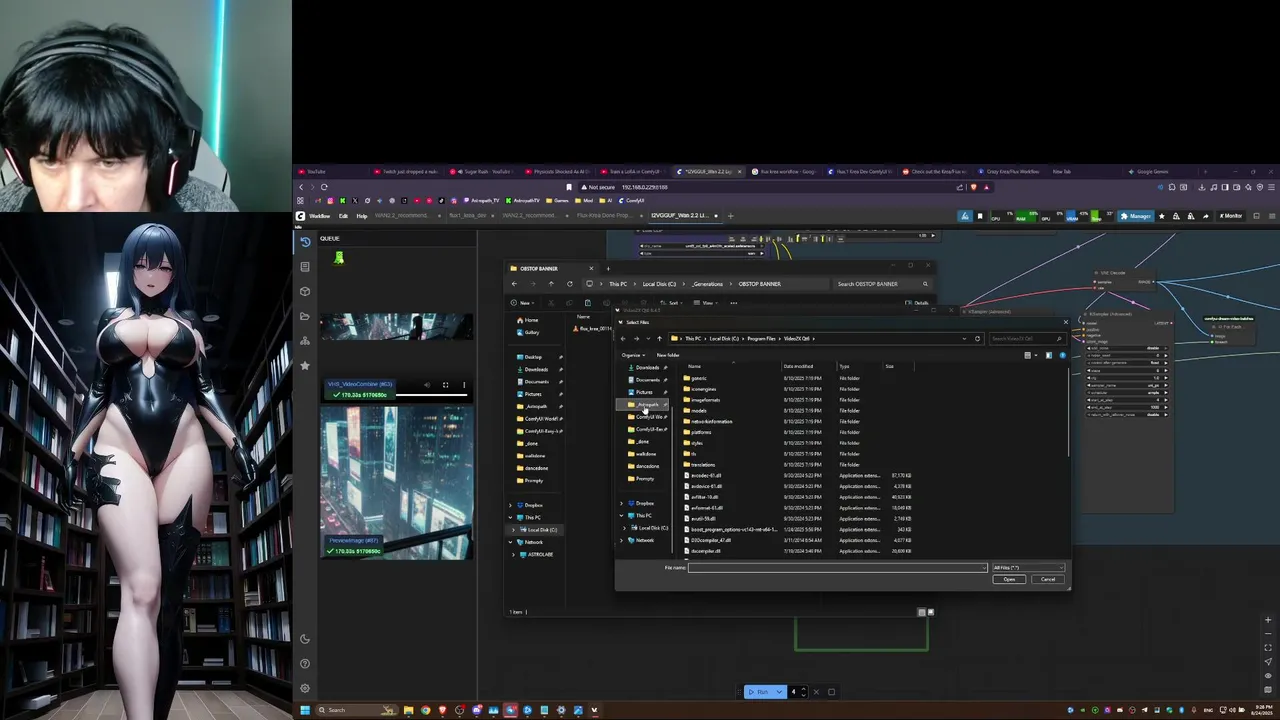
Task: Open the Manager button in ComfyUI top bar
Action: pyautogui.click(x=1136, y=216)
